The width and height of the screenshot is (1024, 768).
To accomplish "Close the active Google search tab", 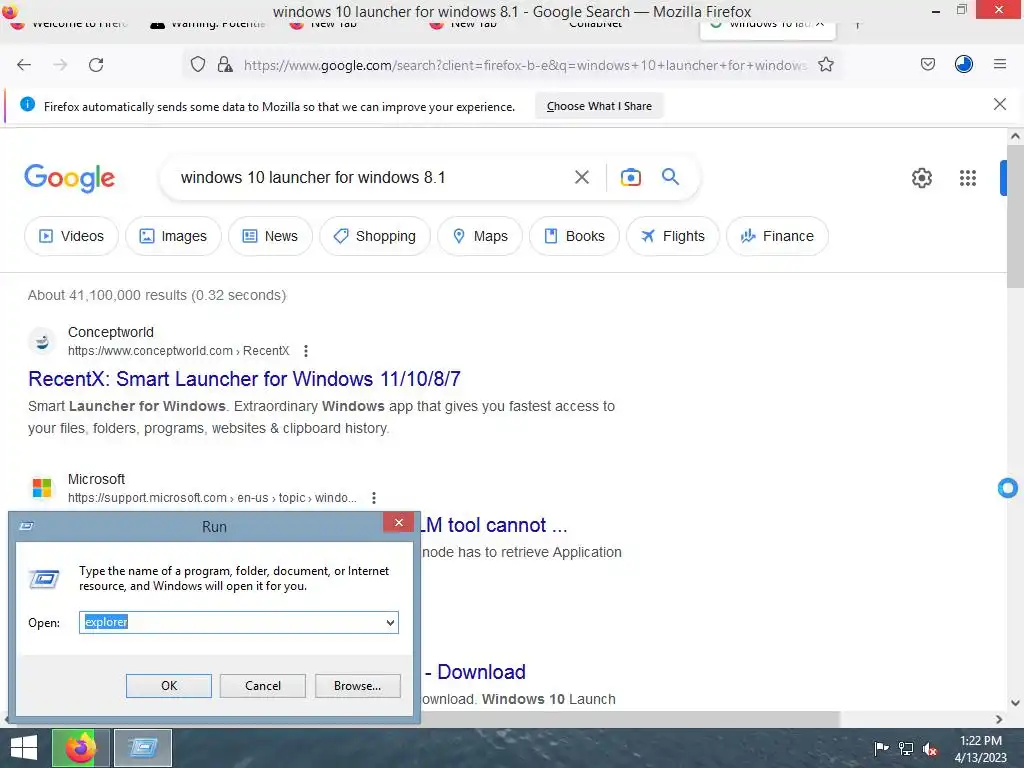I will (x=820, y=25).
